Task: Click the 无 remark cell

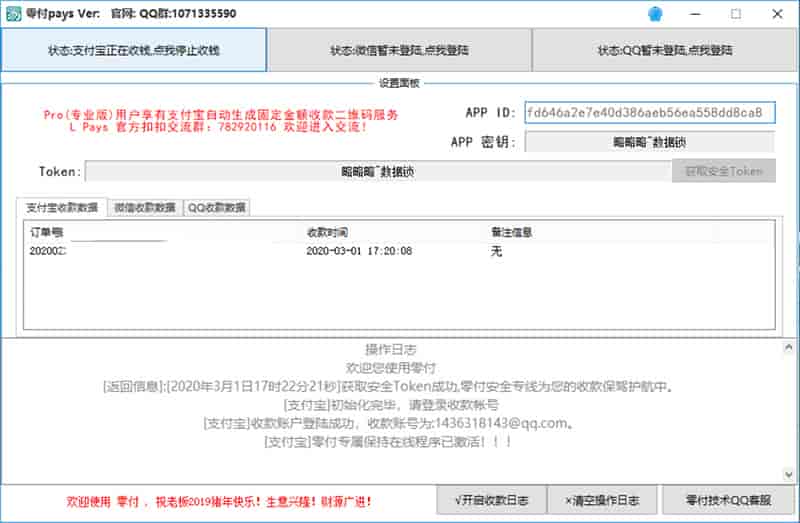Action: 496,251
